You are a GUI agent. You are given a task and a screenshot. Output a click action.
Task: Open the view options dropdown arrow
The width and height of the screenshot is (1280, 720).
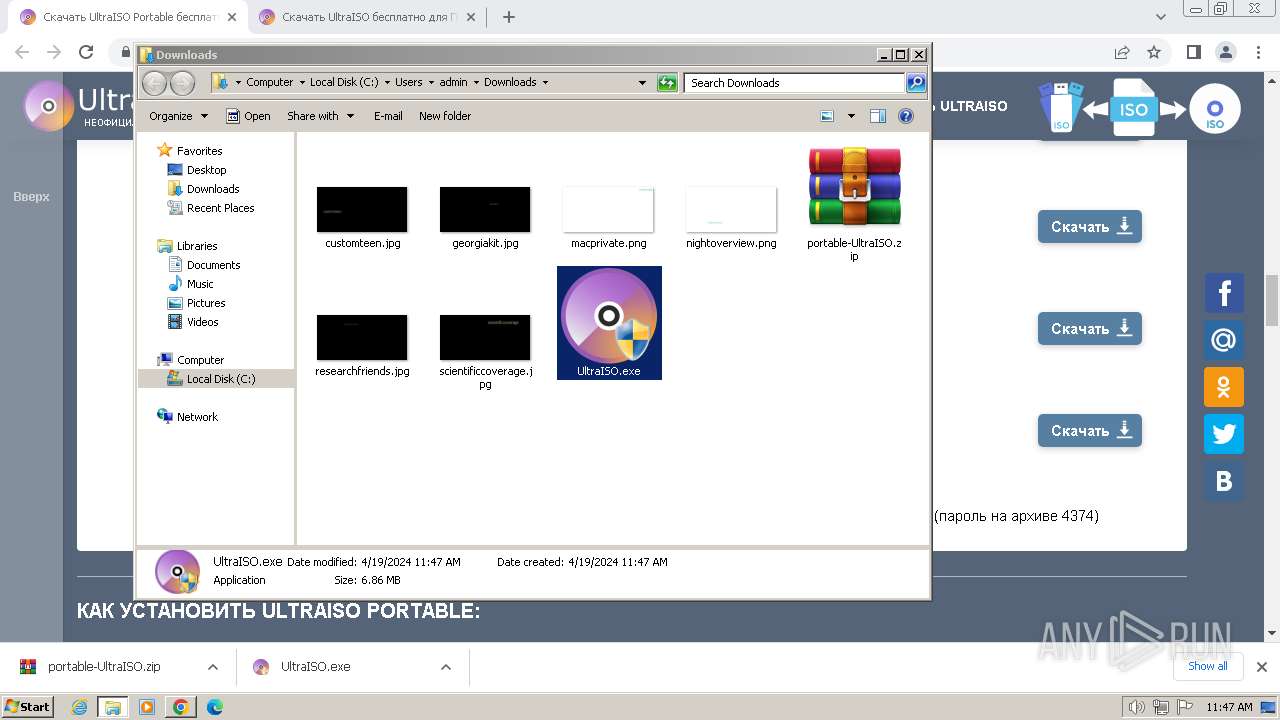tap(851, 116)
